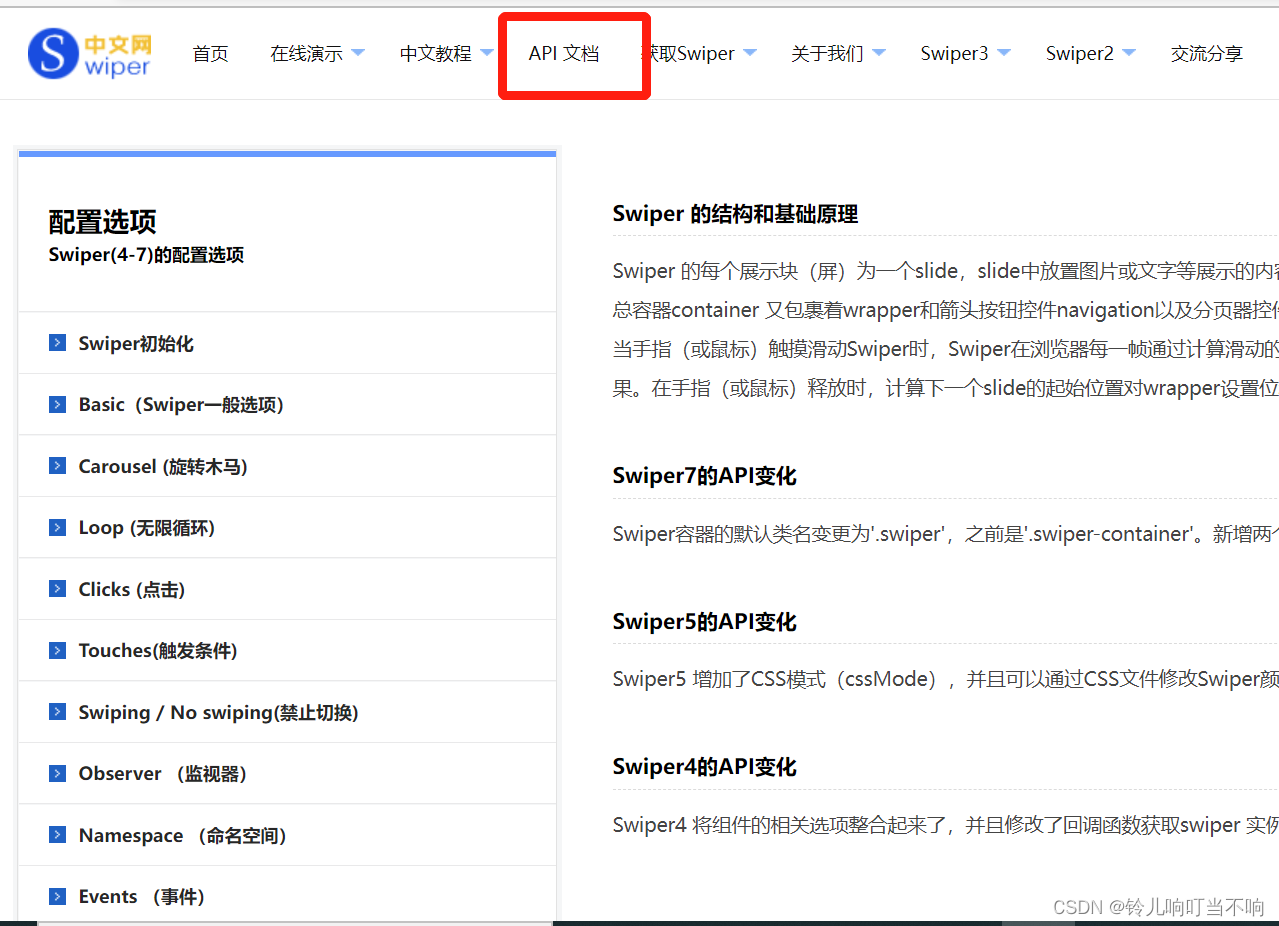The image size is (1279, 926).
Task: Select the 关于我们 menu label
Action: tap(827, 54)
